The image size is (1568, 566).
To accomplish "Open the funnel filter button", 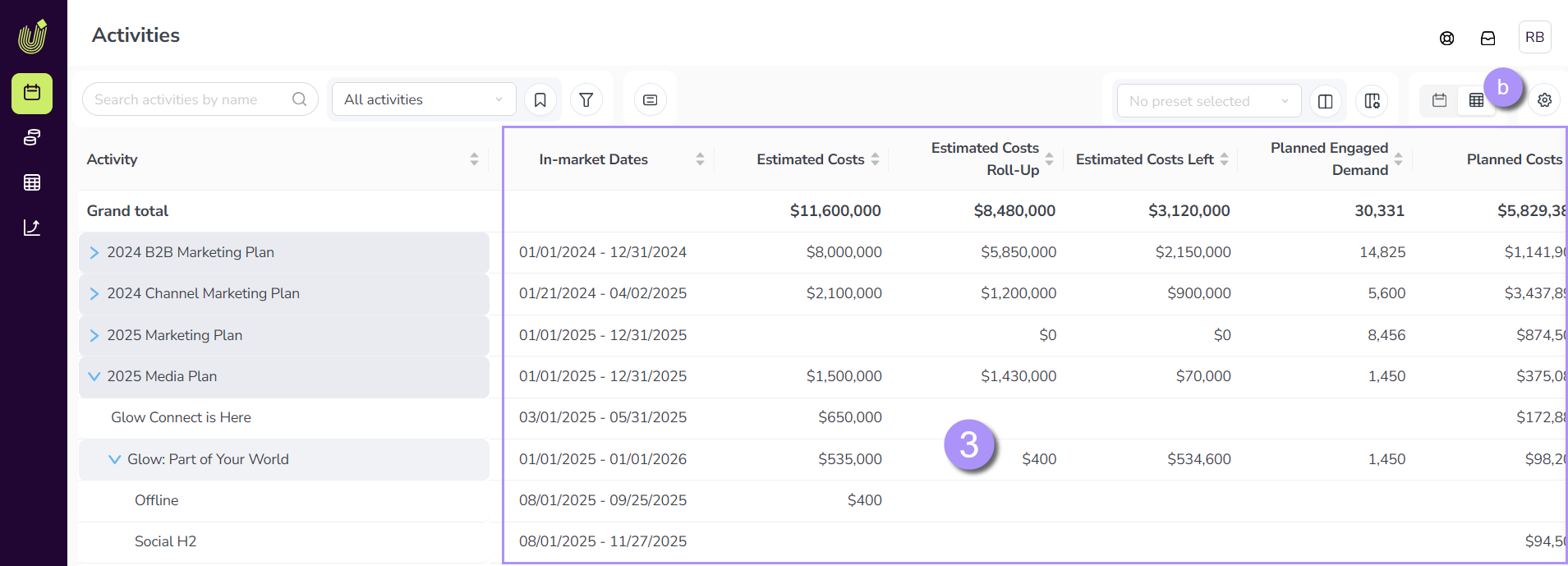I will [x=586, y=100].
